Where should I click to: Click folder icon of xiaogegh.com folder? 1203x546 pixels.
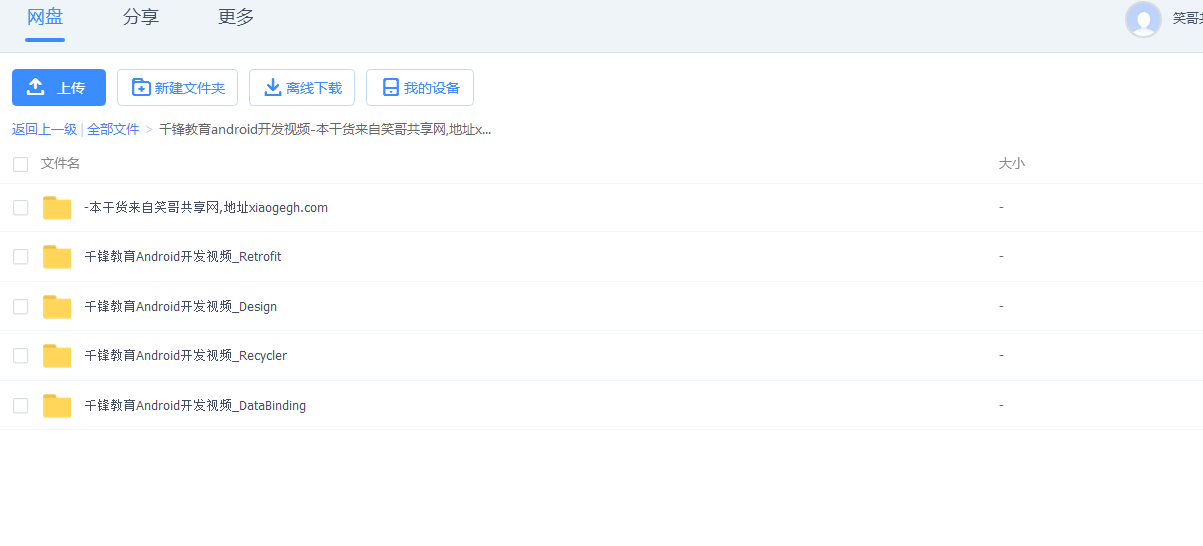pyautogui.click(x=57, y=208)
